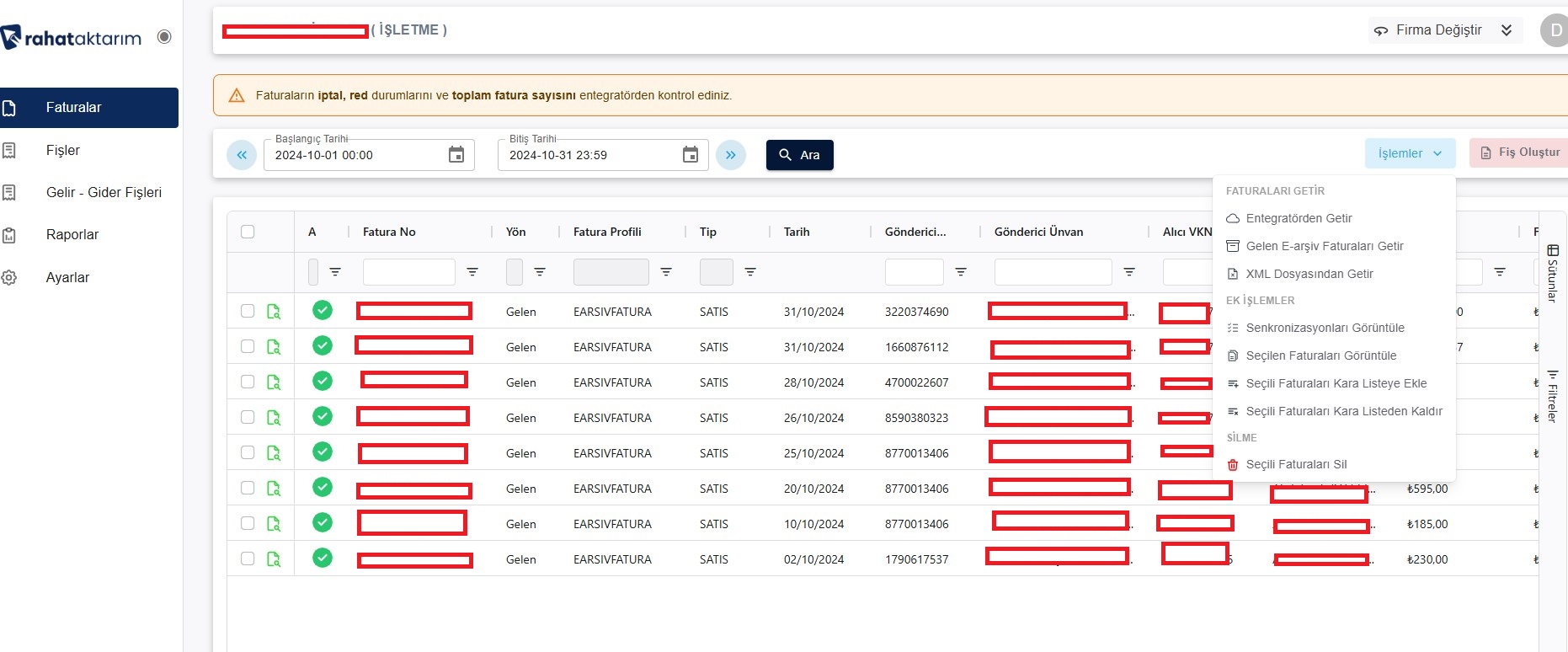Go to previous date range arrow
The image size is (1568, 652).
(x=242, y=155)
